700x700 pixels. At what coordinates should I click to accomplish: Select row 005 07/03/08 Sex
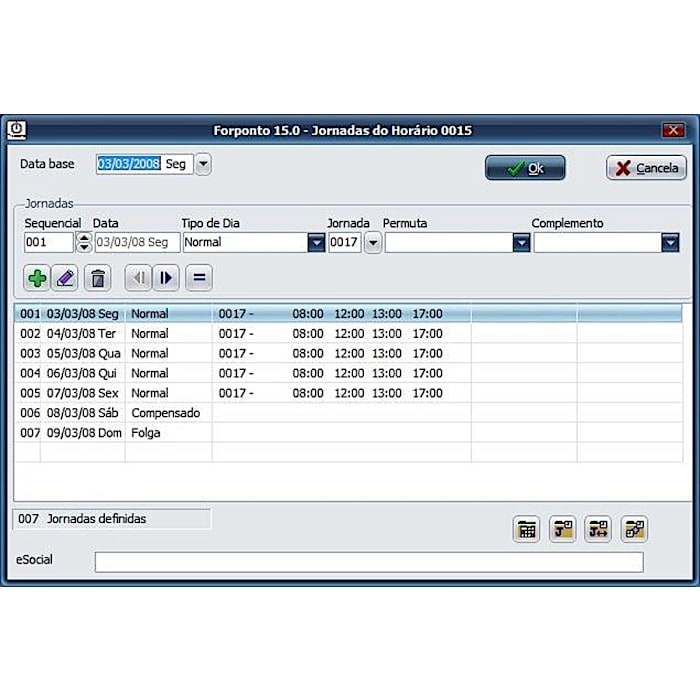point(348,393)
